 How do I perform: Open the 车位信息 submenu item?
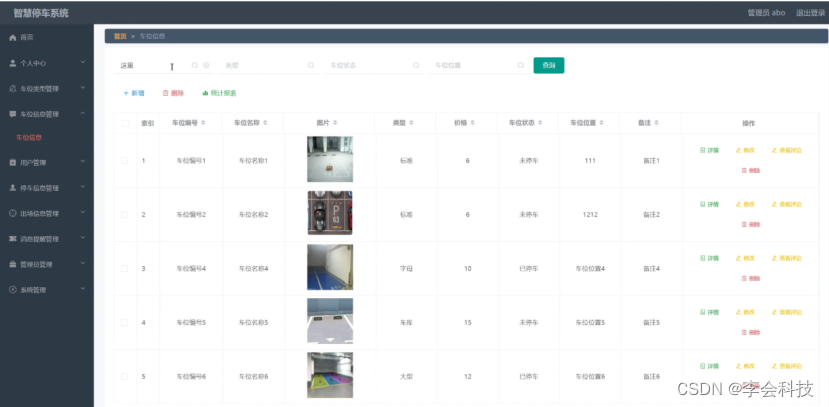pyautogui.click(x=29, y=137)
